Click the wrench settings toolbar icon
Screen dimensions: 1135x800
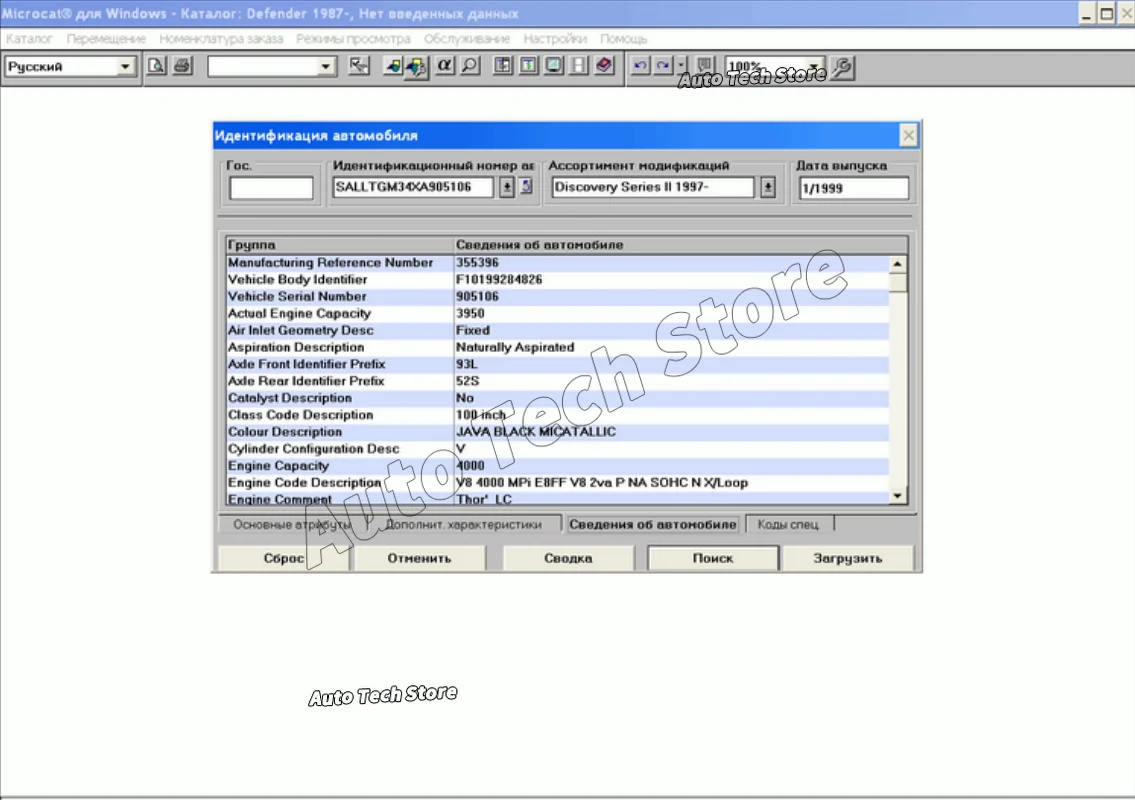pyautogui.click(x=842, y=67)
